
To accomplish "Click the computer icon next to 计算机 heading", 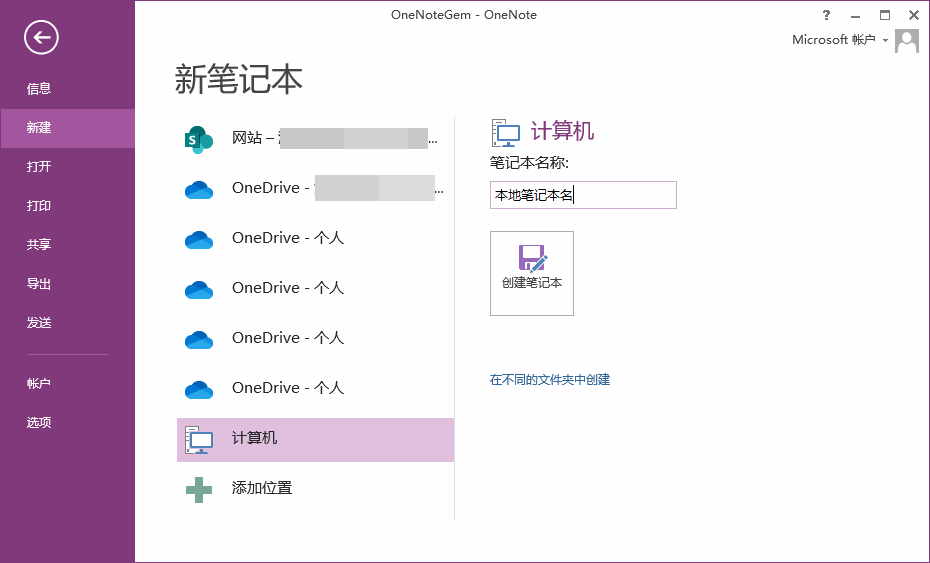I will pyautogui.click(x=506, y=132).
